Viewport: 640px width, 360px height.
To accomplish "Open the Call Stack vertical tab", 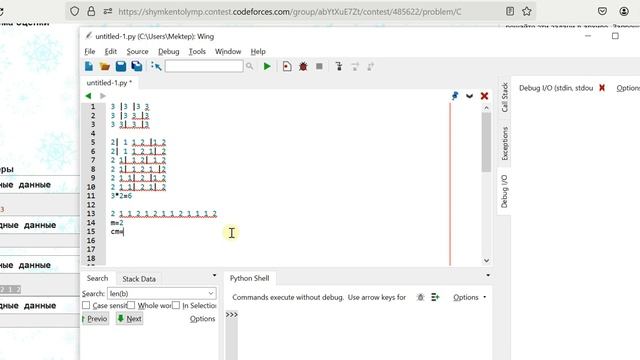I will 504,98.
